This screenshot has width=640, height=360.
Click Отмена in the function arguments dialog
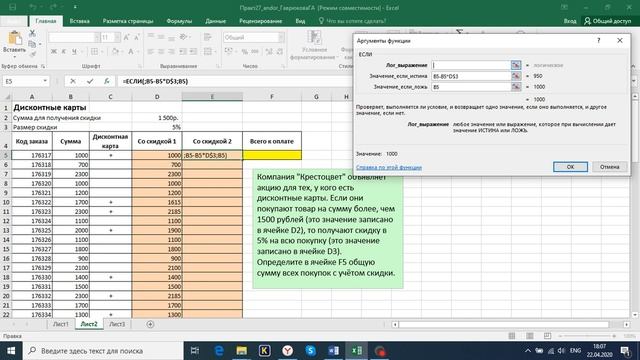[609, 167]
